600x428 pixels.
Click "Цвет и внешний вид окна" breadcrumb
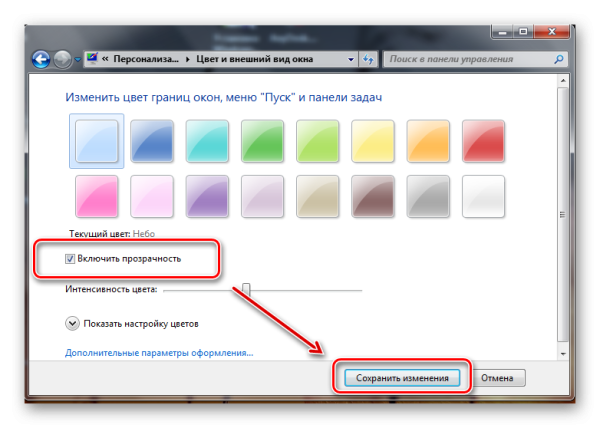(x=259, y=59)
